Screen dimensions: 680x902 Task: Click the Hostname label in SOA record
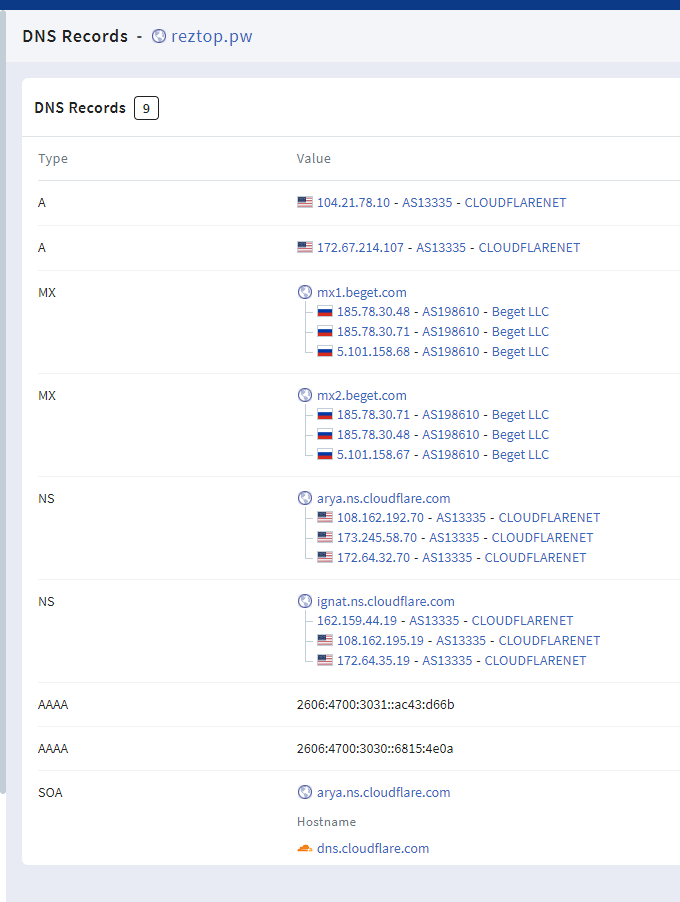pos(326,821)
